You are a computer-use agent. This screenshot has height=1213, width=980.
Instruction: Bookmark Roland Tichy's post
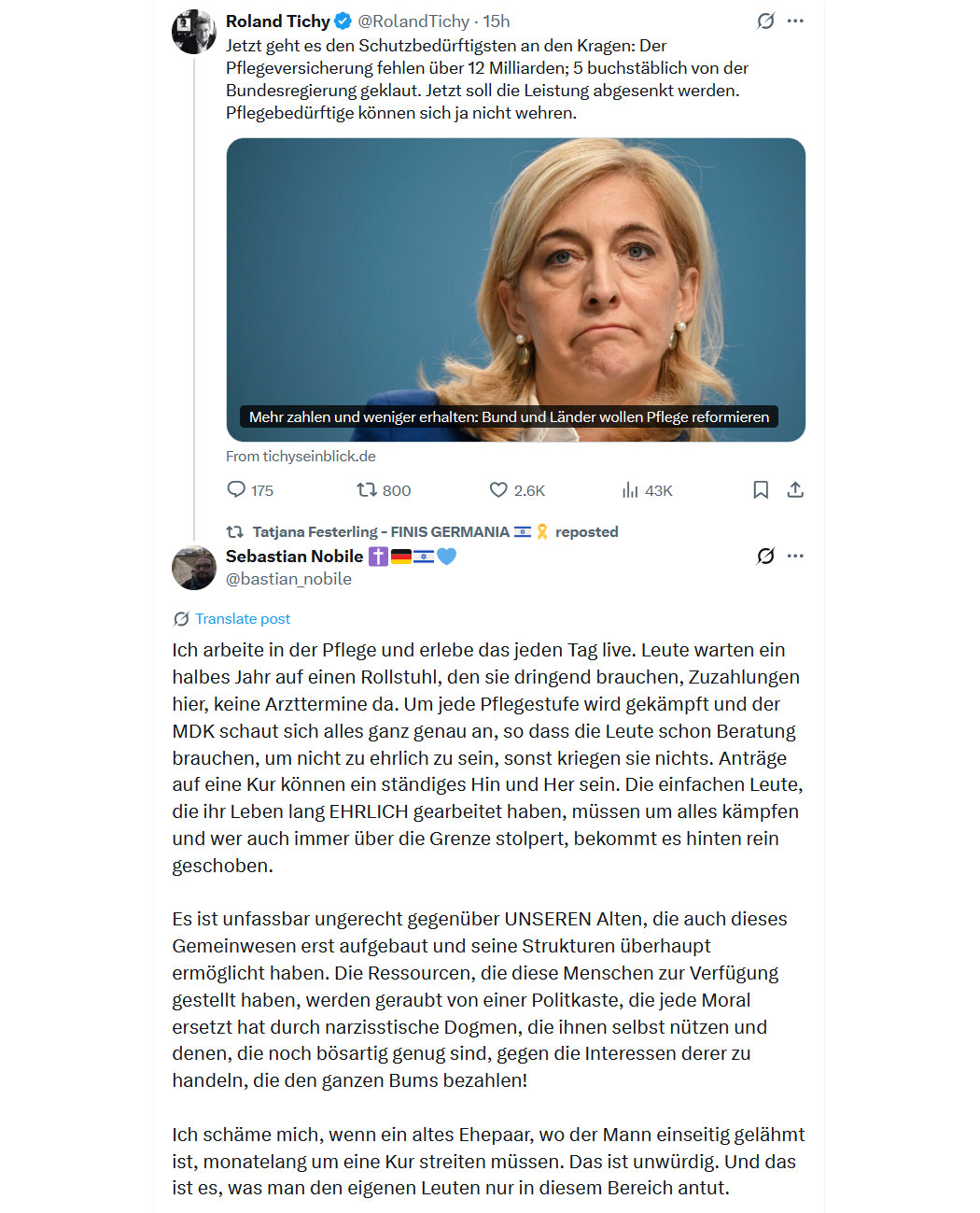(761, 490)
